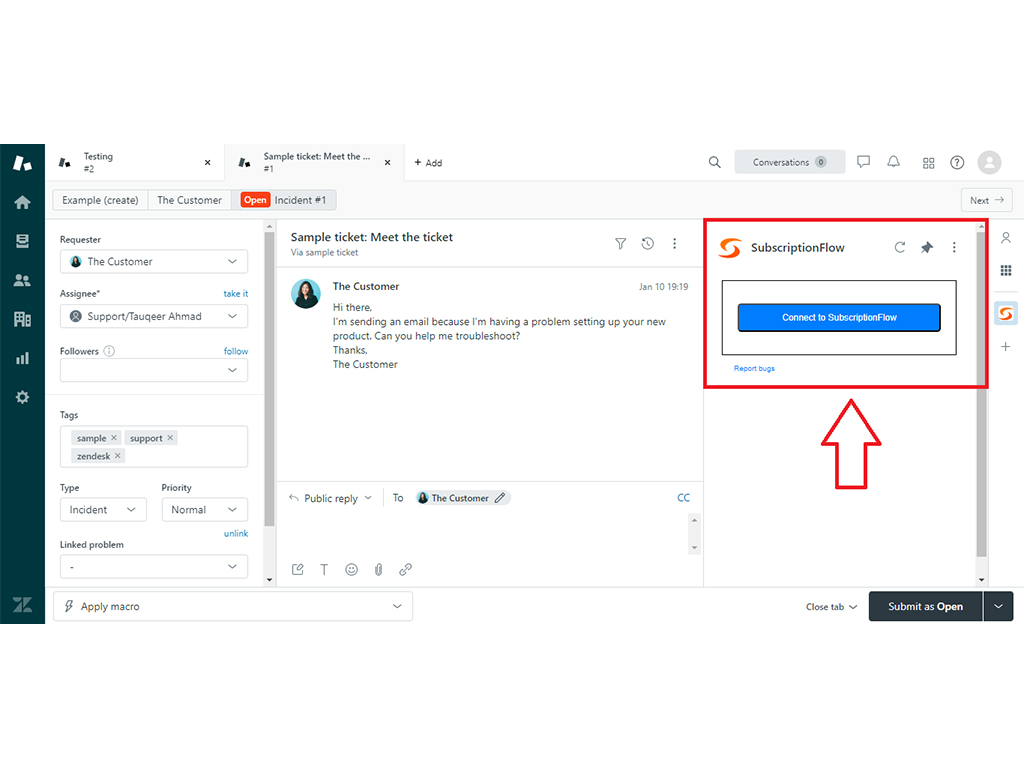
Task: Remove the 'sample' tag
Action: (x=114, y=438)
